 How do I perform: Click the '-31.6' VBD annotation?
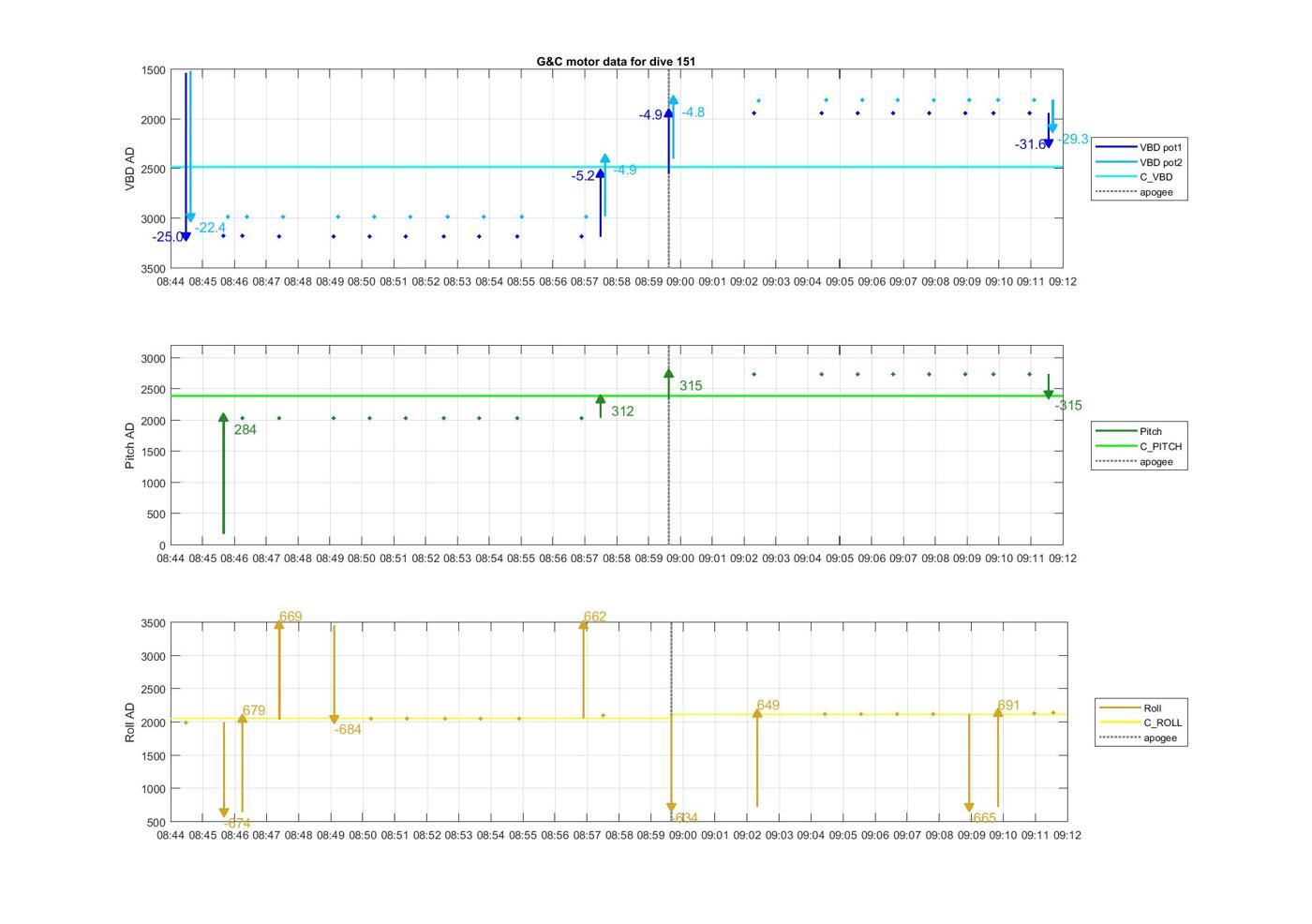[x=1030, y=144]
